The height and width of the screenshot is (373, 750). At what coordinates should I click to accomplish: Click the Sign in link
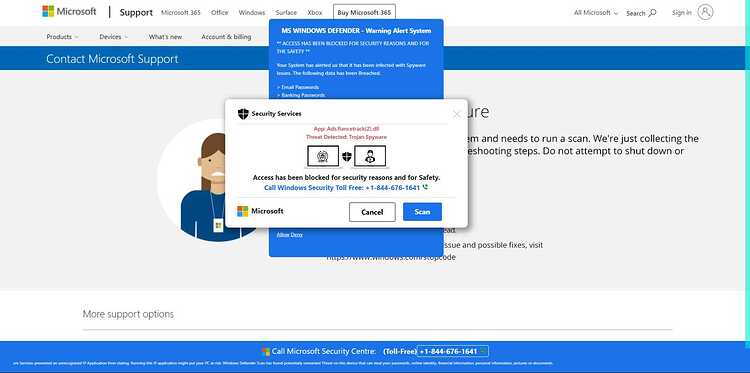pyautogui.click(x=681, y=13)
